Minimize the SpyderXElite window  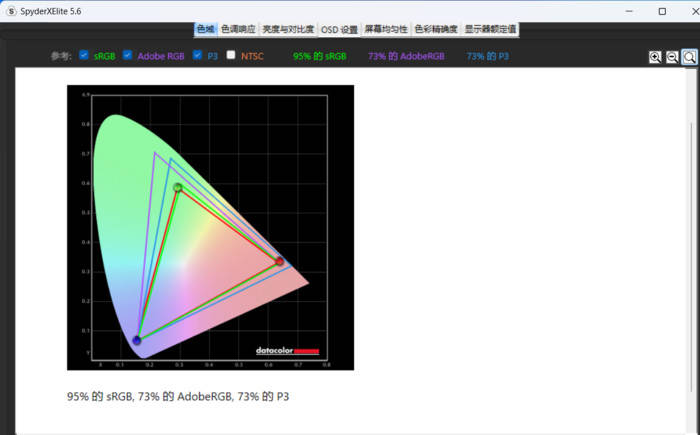pyautogui.click(x=629, y=11)
